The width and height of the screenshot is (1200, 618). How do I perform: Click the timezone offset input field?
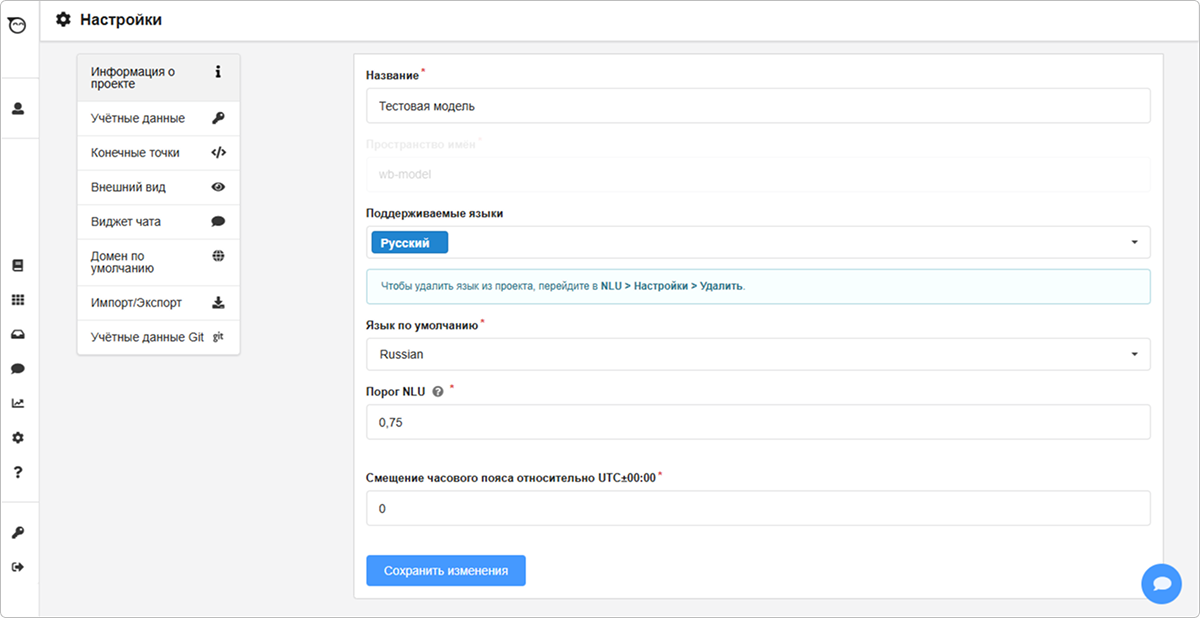(757, 509)
